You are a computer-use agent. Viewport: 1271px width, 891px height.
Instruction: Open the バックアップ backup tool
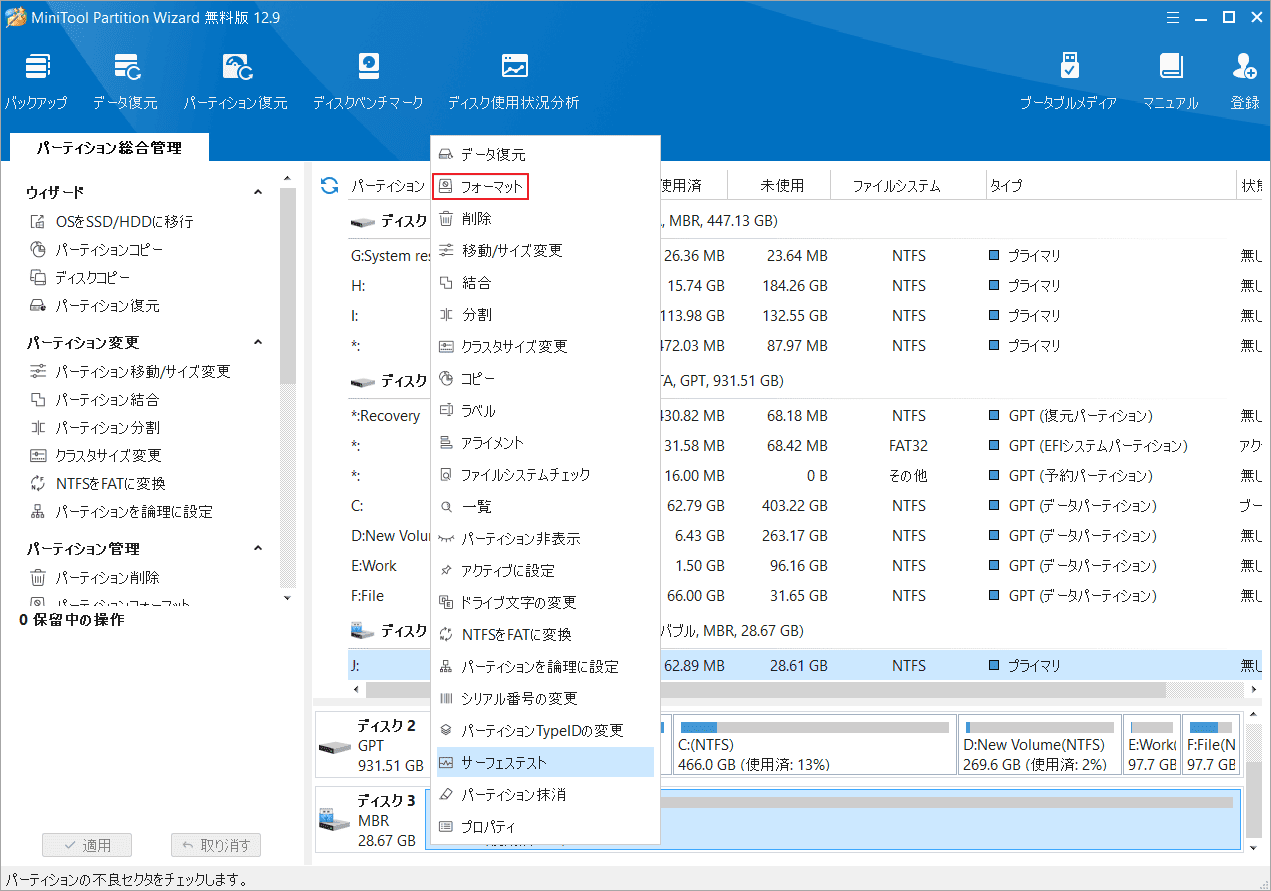tap(37, 81)
